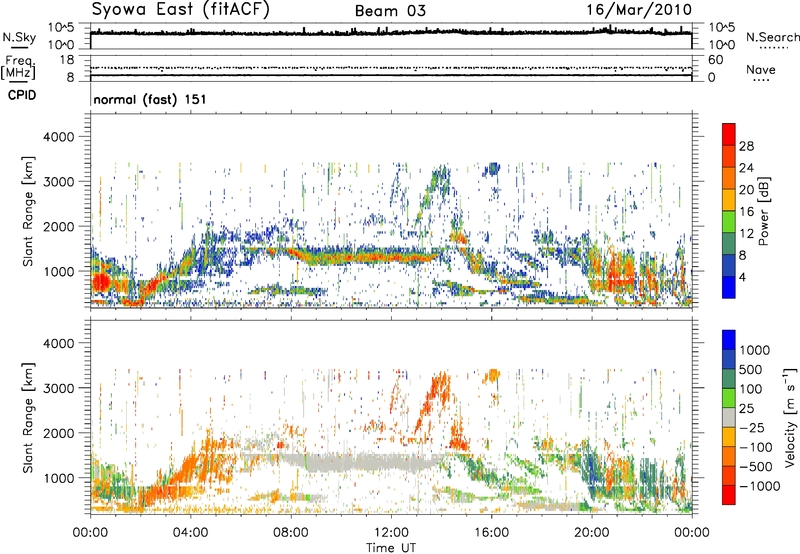Click the "N.Sky" label
The image size is (800, 554).
(19, 37)
